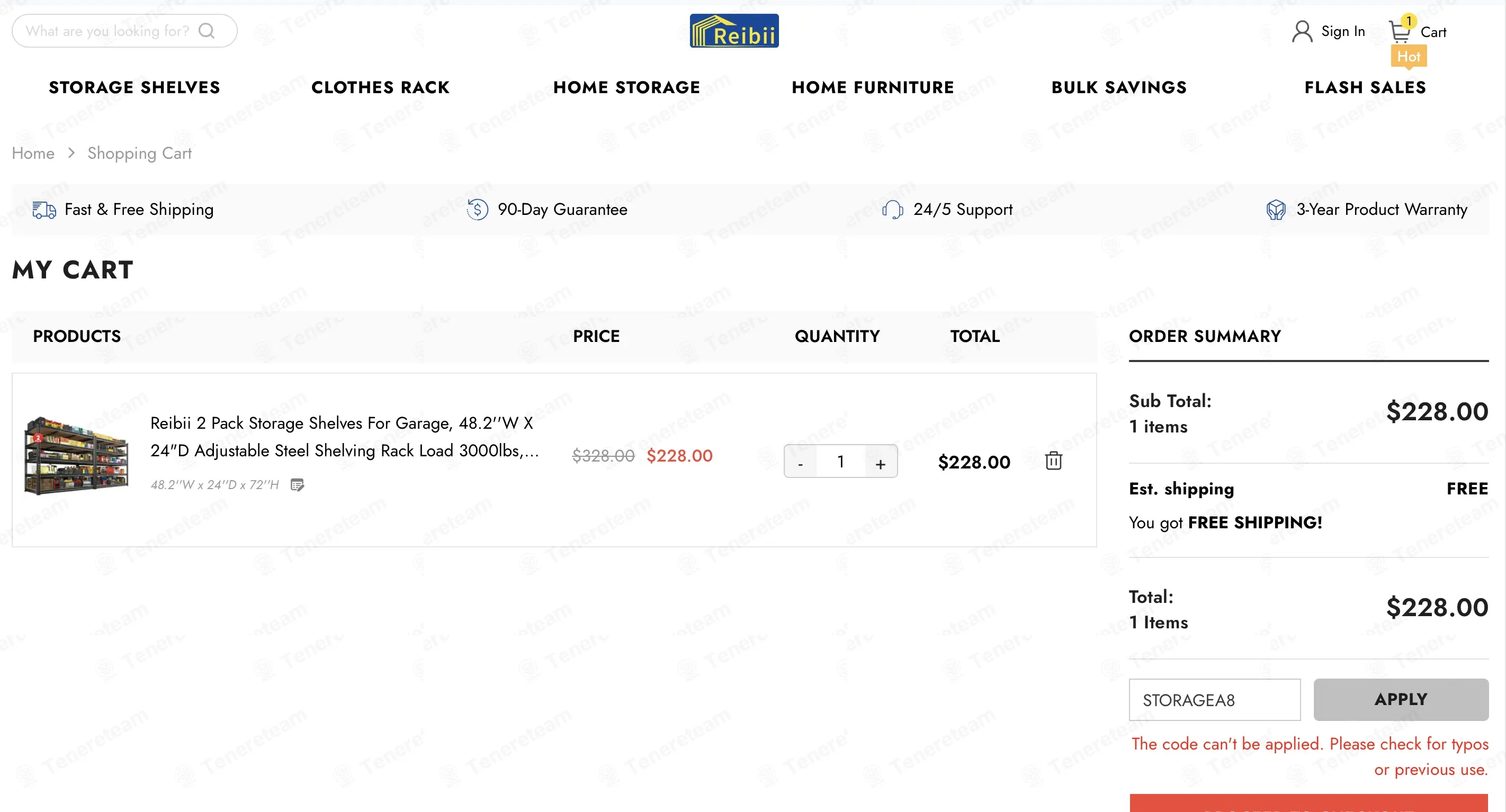The image size is (1506, 812).
Task: Delete item with the trash icon
Action: (x=1053, y=461)
